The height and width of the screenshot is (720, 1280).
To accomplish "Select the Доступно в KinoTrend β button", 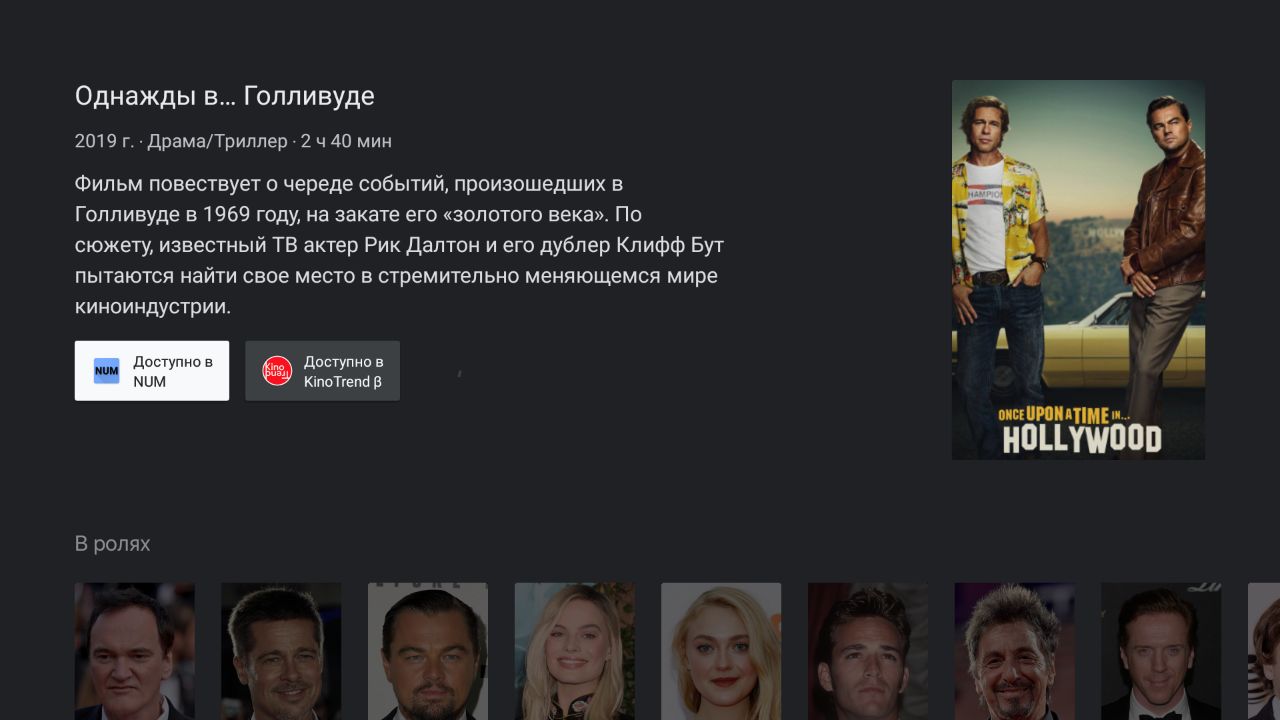I will pos(322,371).
